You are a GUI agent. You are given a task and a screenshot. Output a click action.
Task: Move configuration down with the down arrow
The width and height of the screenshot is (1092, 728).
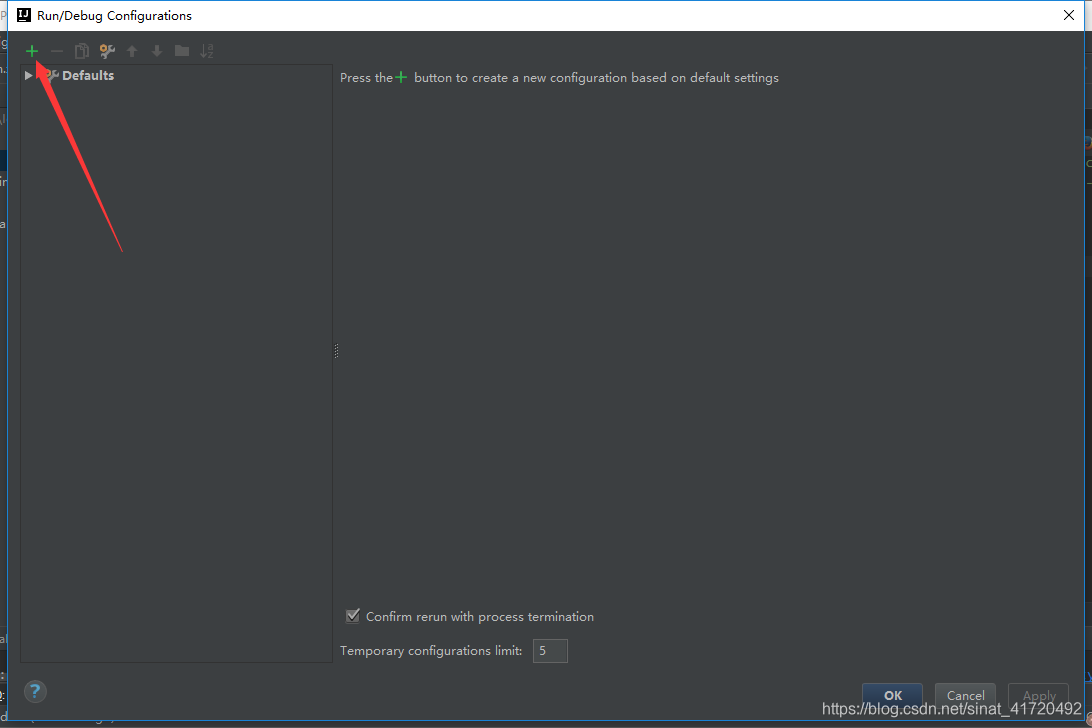pyautogui.click(x=157, y=51)
